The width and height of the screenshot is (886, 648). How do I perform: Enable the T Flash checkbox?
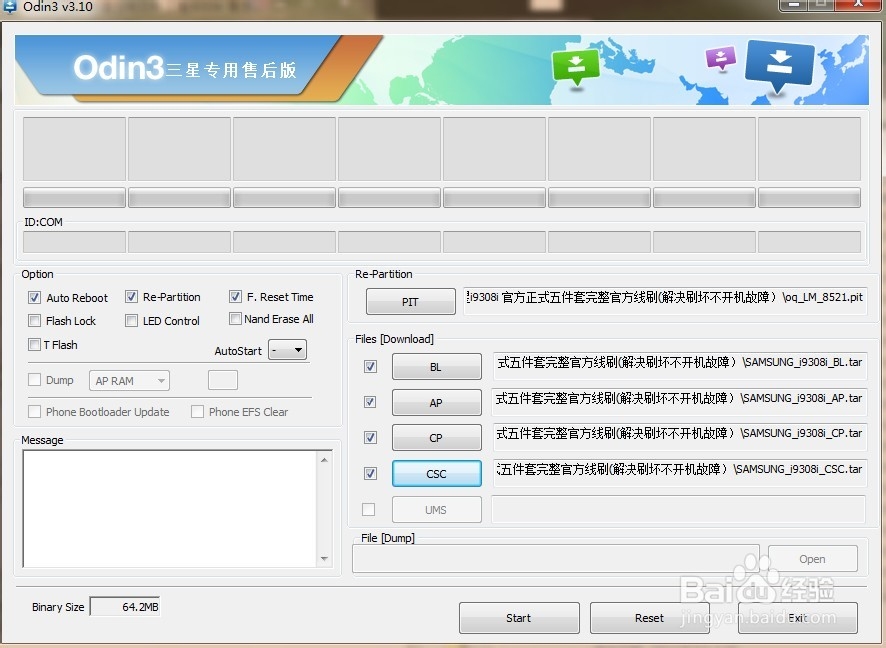(34, 345)
